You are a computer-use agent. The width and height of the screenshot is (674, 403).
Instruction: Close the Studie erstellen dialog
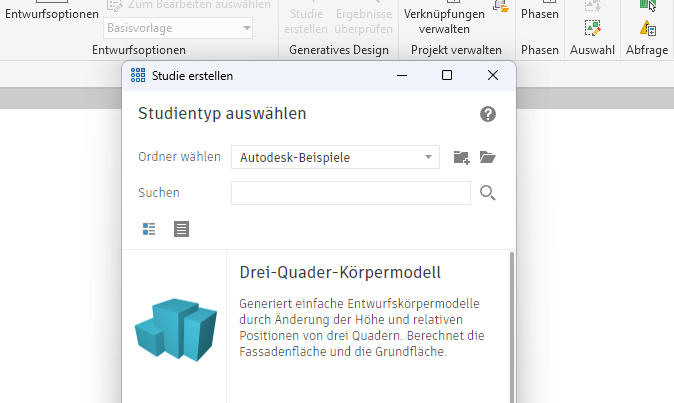click(x=493, y=75)
